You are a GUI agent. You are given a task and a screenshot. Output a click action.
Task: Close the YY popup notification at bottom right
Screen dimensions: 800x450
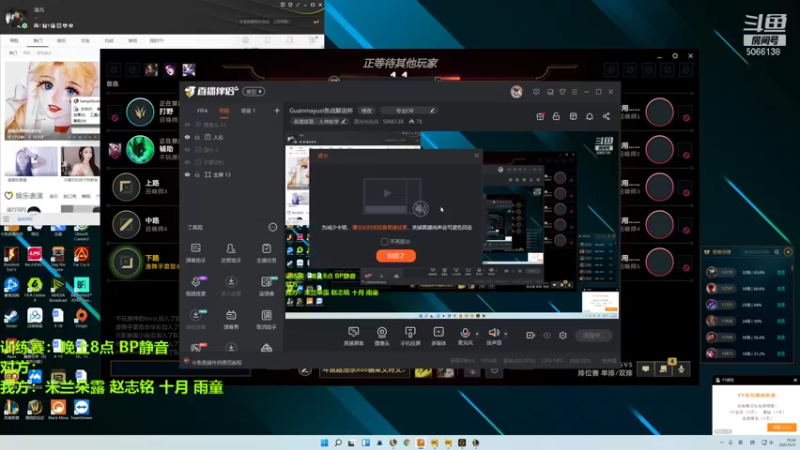(x=795, y=380)
